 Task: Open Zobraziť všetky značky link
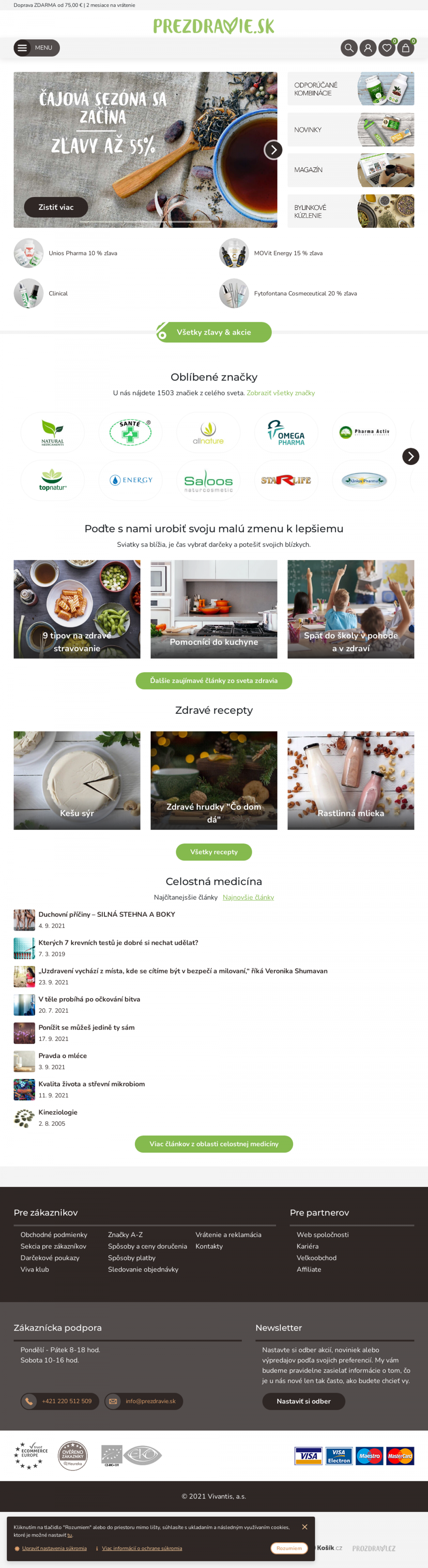tap(281, 393)
